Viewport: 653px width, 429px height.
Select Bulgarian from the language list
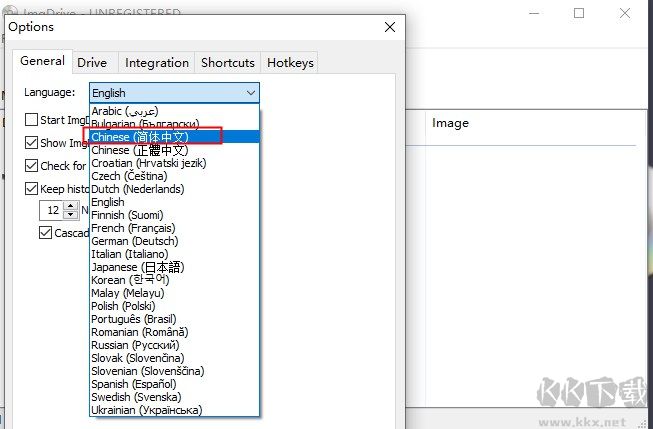(x=174, y=124)
